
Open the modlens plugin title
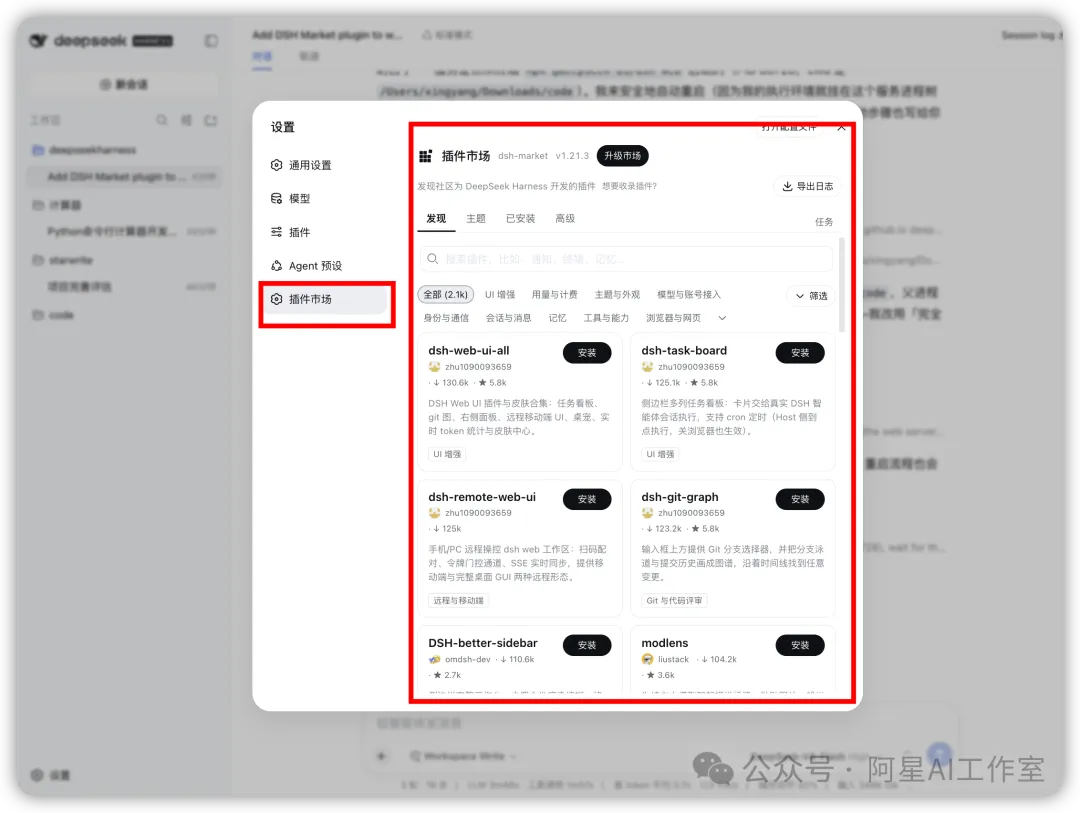pyautogui.click(x=665, y=643)
